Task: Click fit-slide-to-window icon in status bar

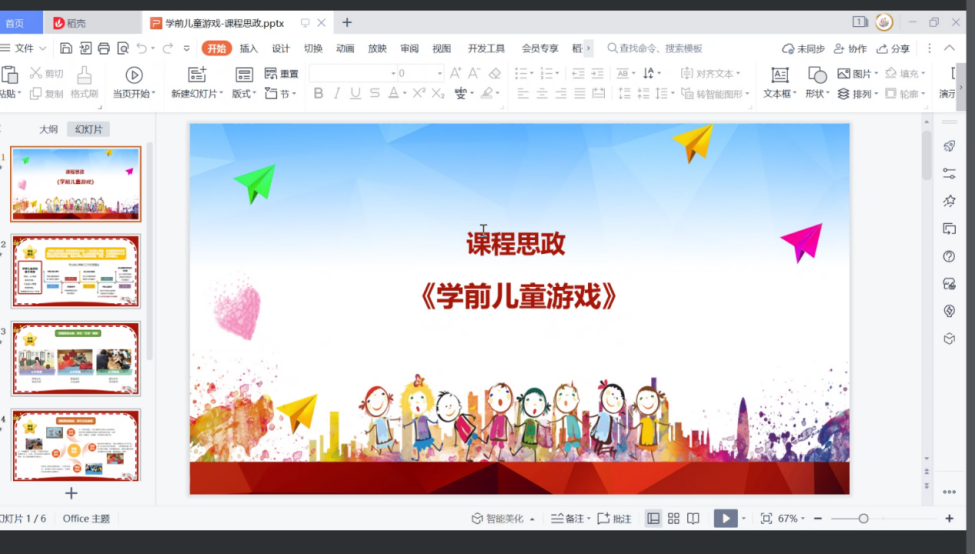Action: pos(766,518)
